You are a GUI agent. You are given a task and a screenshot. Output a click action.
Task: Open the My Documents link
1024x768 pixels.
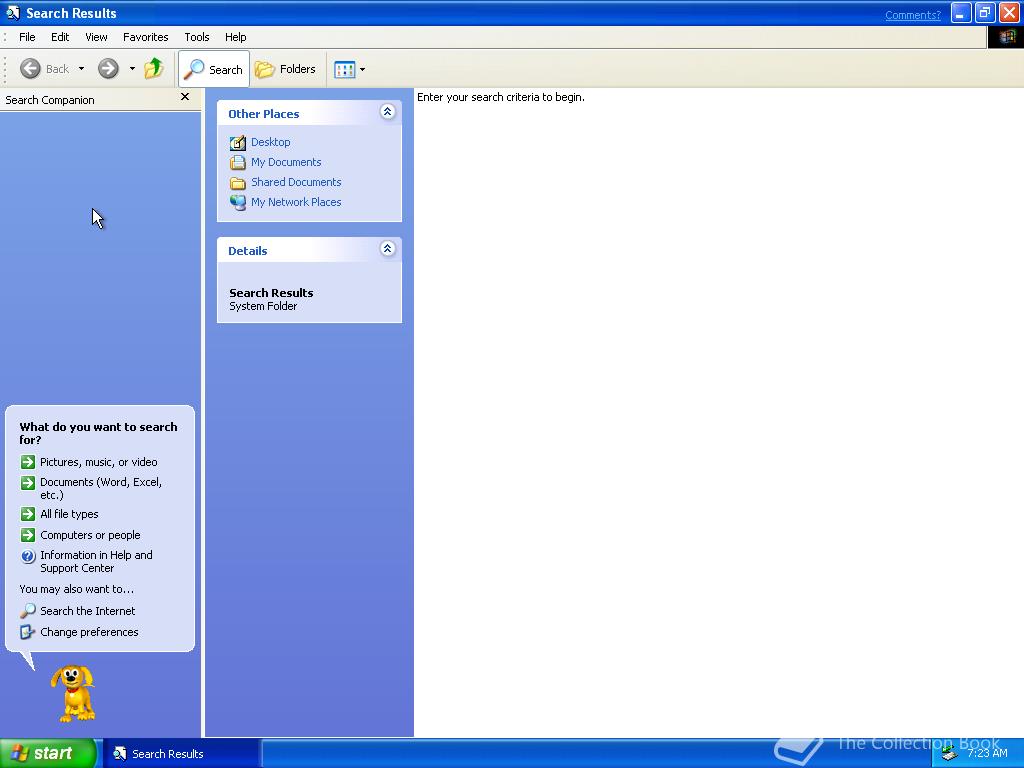[286, 162]
